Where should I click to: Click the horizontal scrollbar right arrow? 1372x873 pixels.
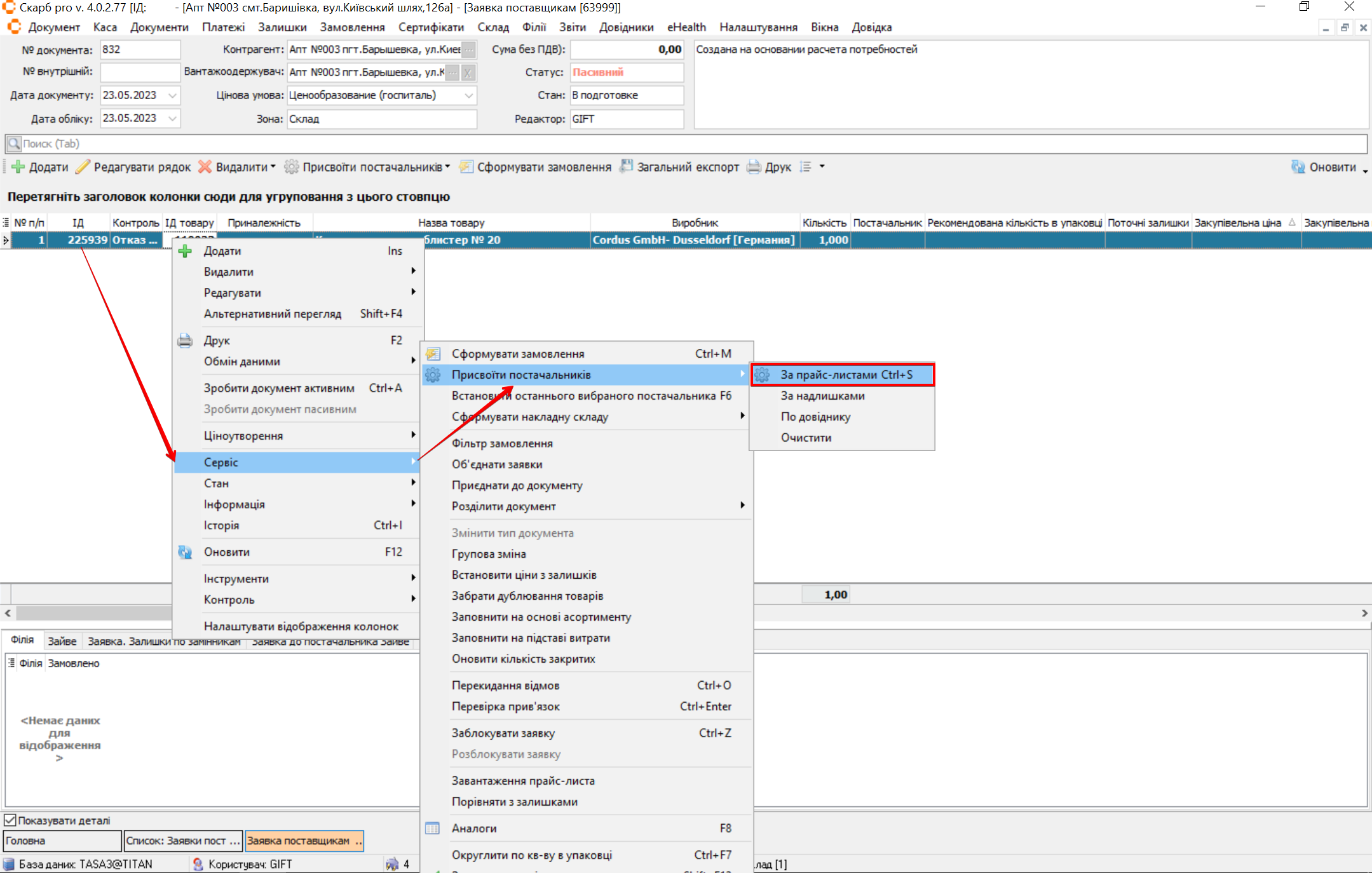tap(1364, 613)
